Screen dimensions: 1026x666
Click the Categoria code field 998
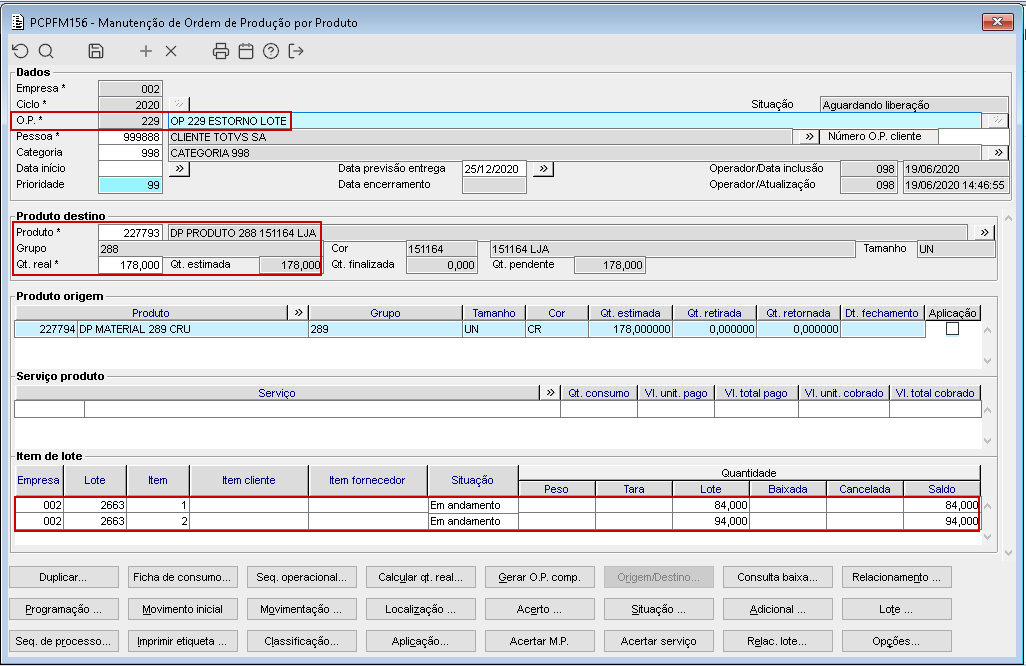[130, 152]
